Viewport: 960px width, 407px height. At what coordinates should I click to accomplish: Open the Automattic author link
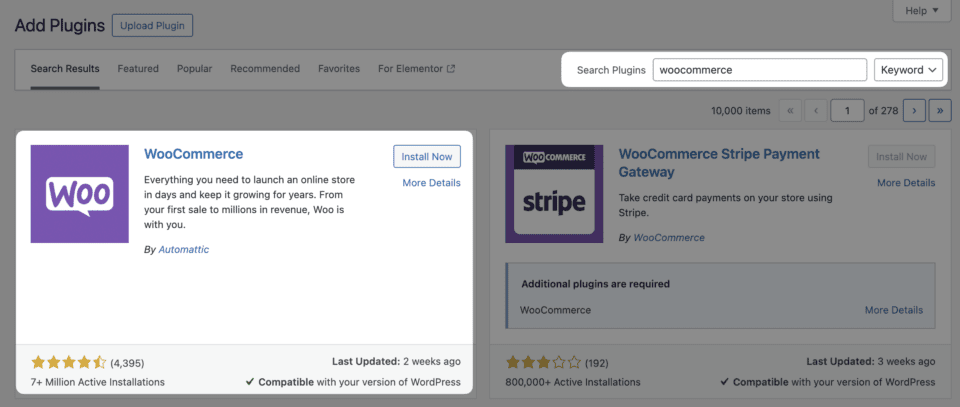[184, 249]
